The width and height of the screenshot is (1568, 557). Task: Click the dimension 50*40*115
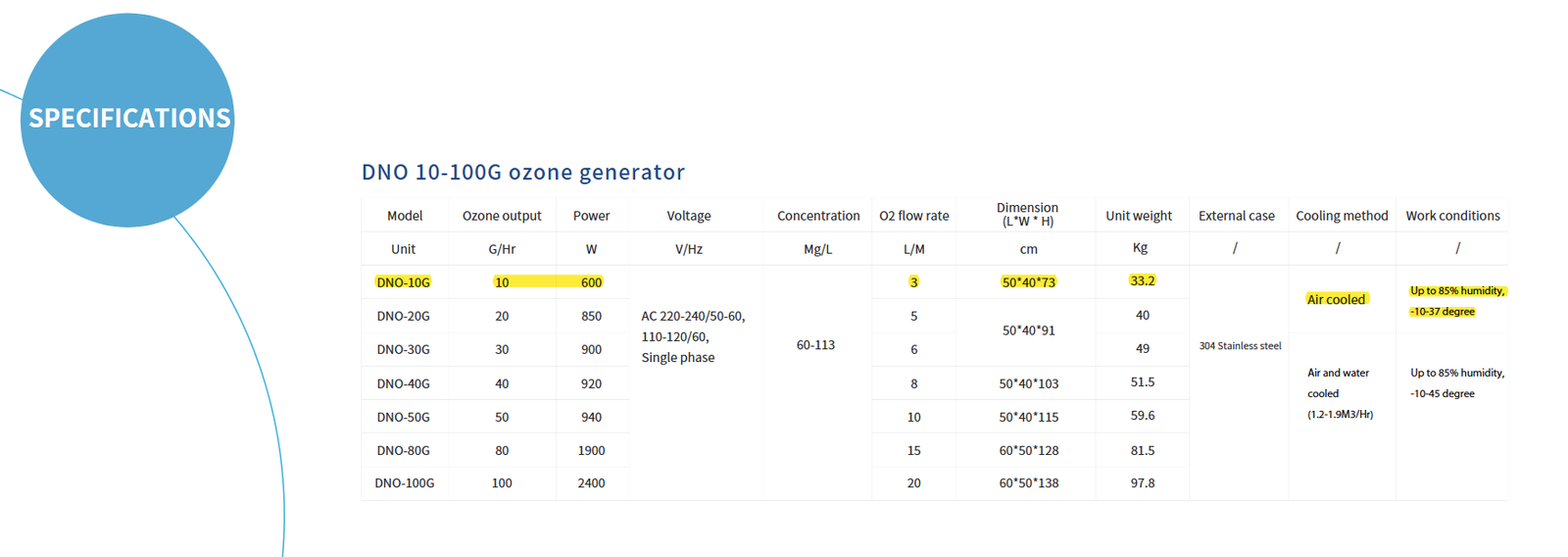pyautogui.click(x=1028, y=417)
